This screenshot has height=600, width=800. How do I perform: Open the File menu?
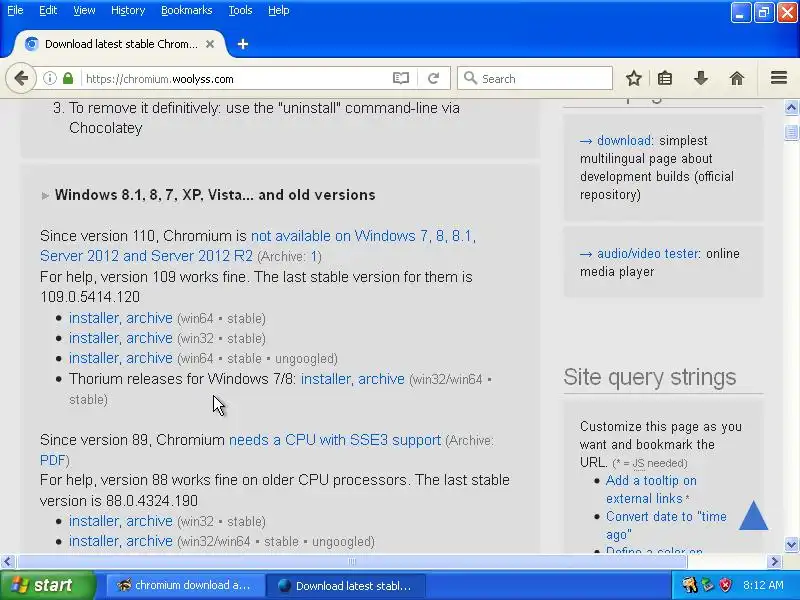point(15,10)
